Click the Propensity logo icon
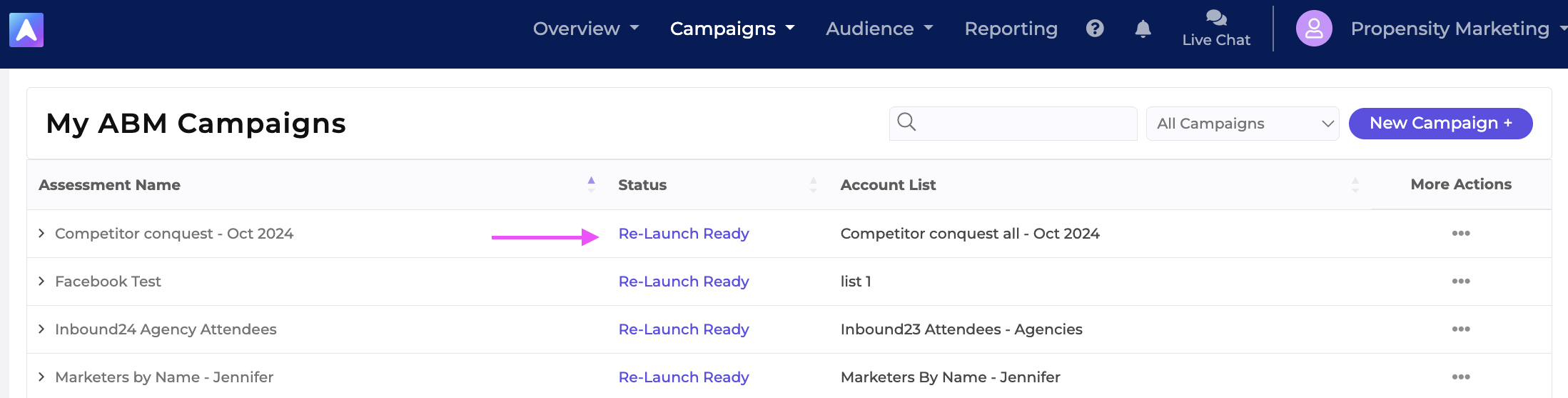Viewport: 1568px width, 398px height. pos(26,30)
